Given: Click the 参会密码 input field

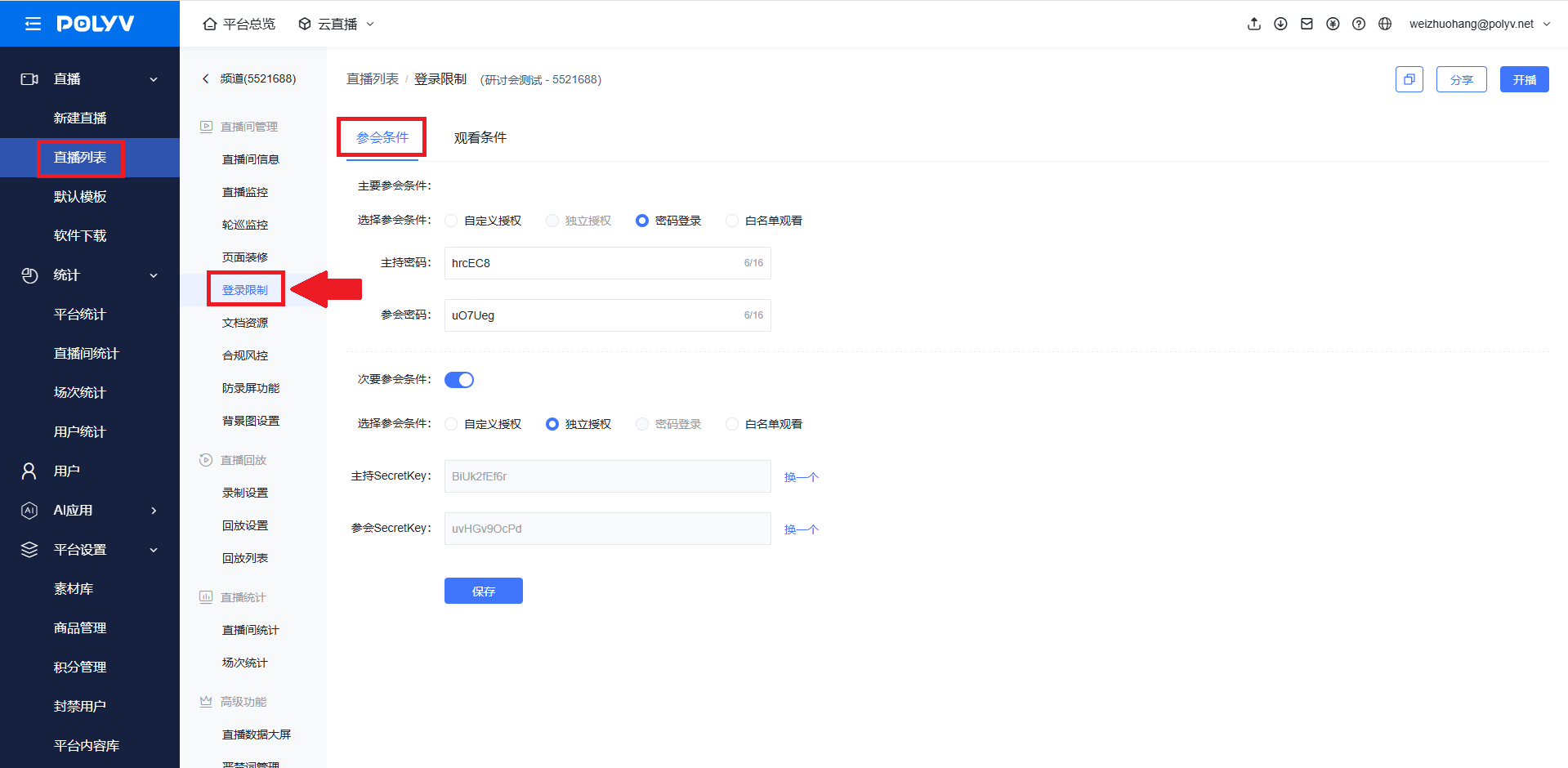Looking at the screenshot, I should (608, 315).
